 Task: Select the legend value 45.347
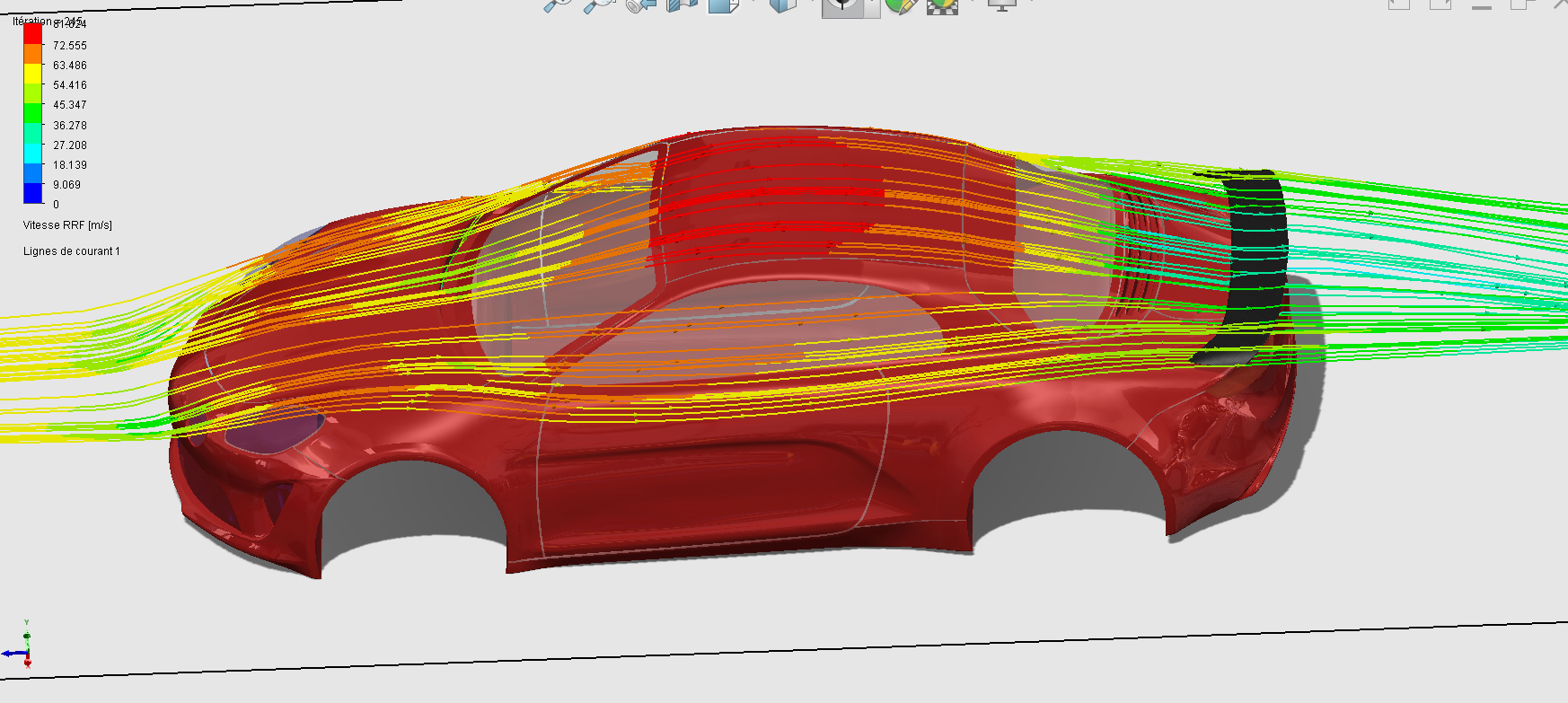[x=70, y=105]
